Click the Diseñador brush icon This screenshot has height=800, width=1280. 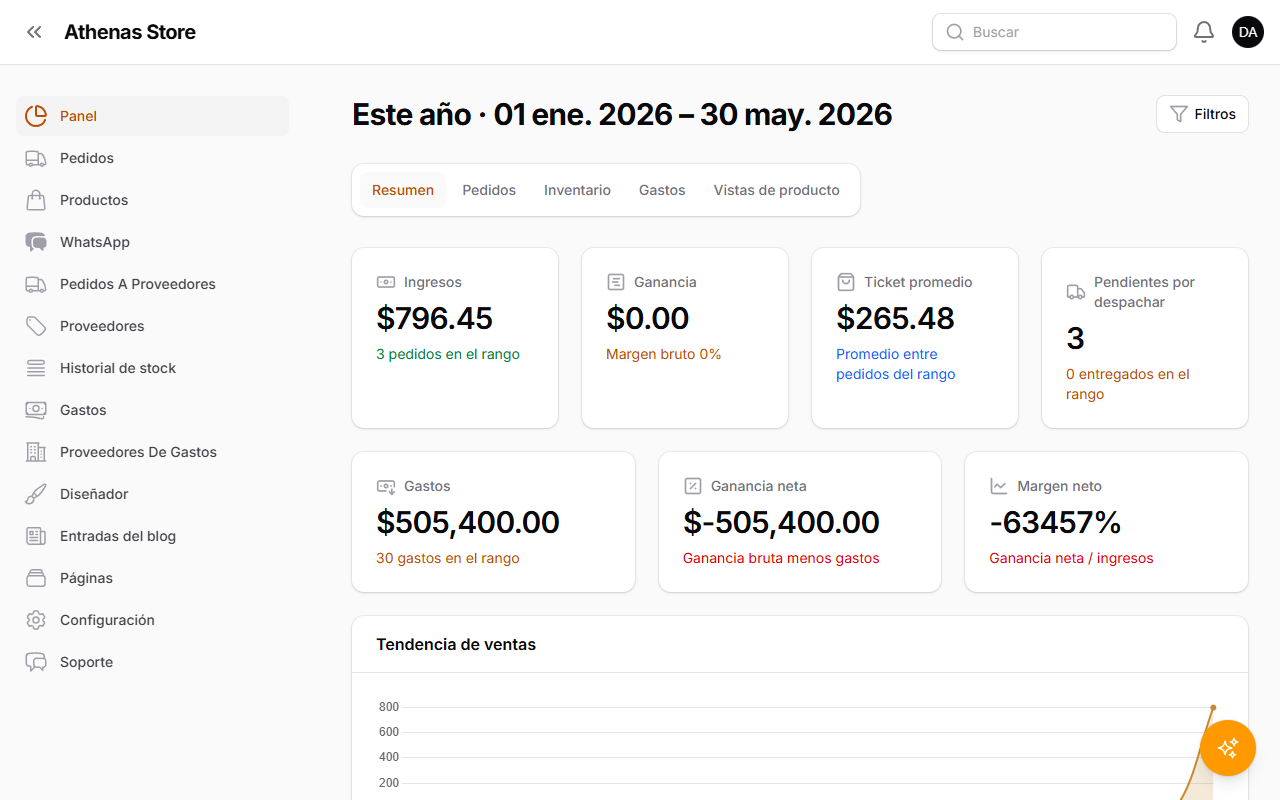click(x=36, y=494)
